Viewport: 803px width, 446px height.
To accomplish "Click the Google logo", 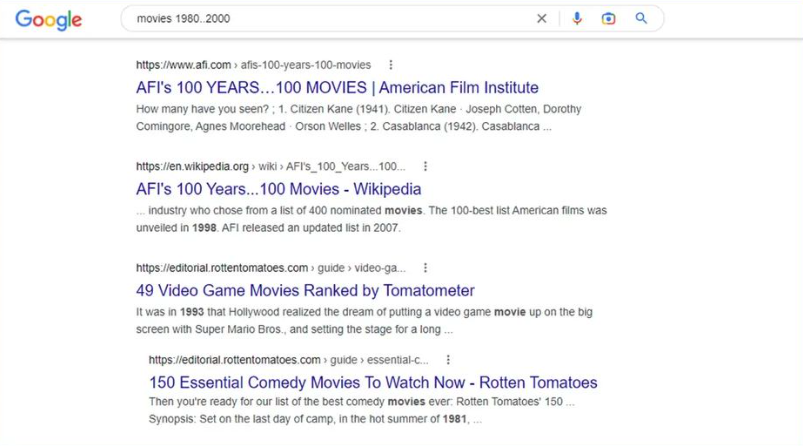I will point(49,20).
